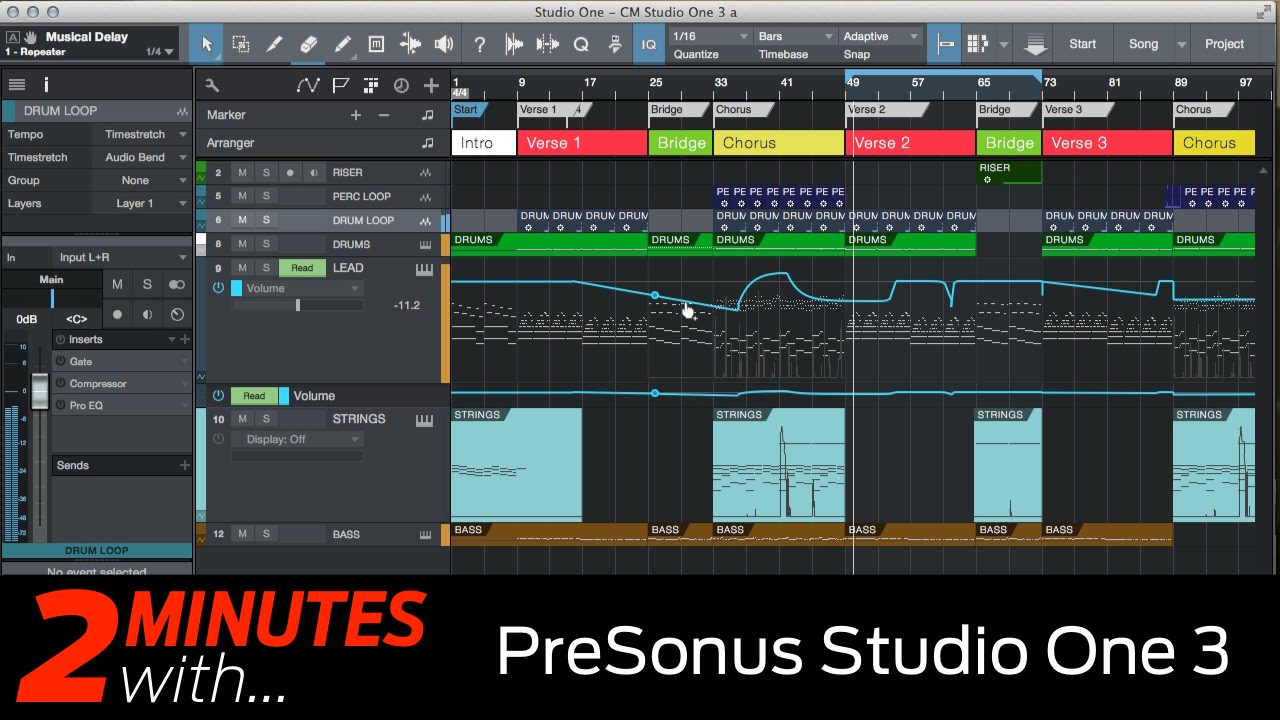
Task: Click the channel volume fader handle
Action: (39, 390)
